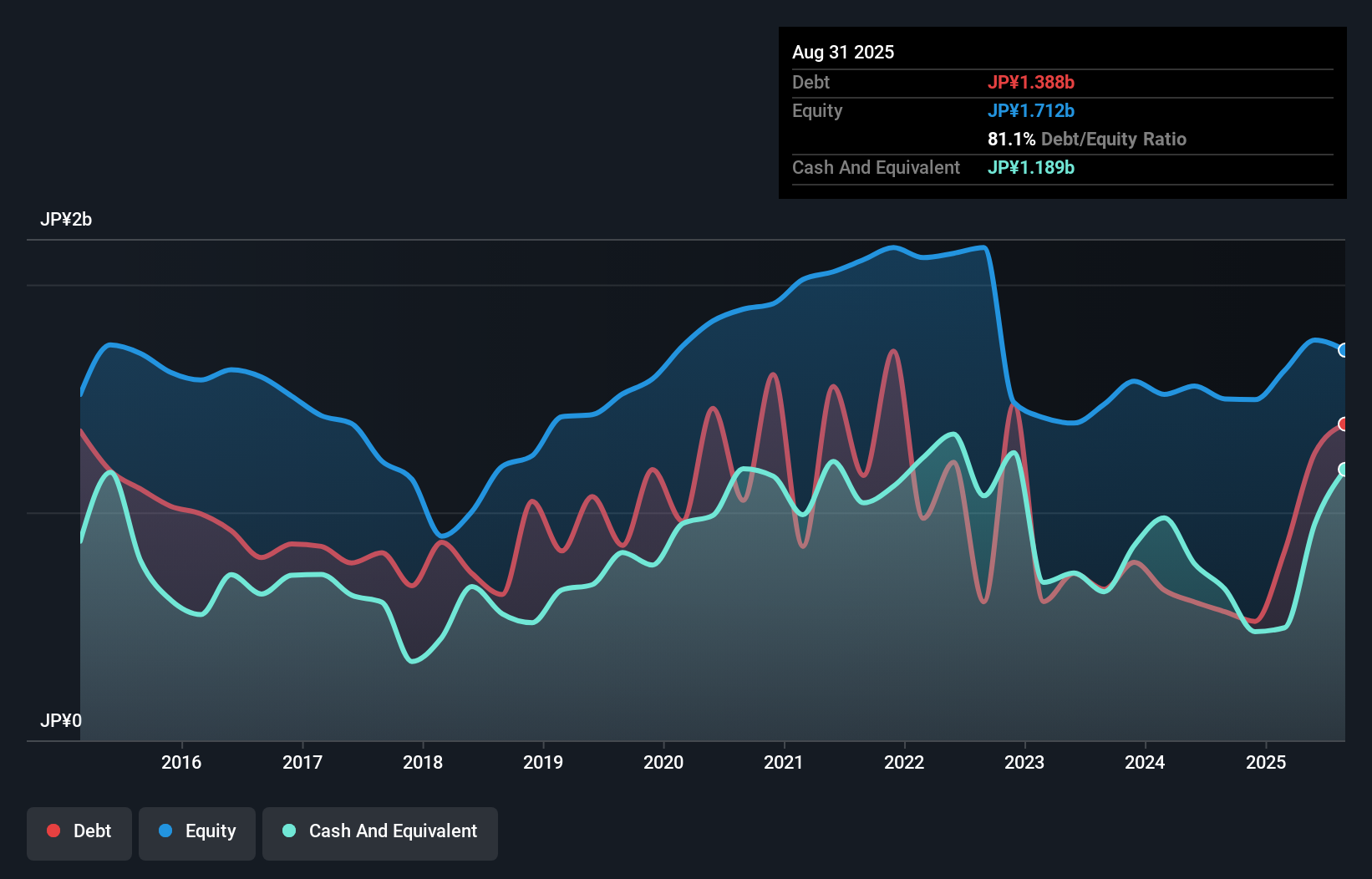Click the red dot beside Debt value
This screenshot has width=1372, height=879.
52,831
